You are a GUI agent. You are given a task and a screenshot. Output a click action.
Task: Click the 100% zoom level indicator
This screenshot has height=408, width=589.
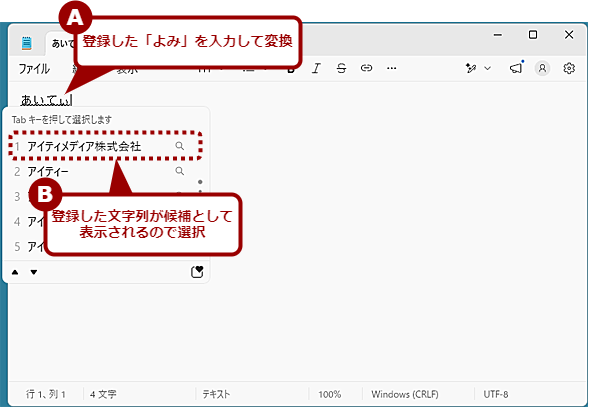[x=329, y=394]
